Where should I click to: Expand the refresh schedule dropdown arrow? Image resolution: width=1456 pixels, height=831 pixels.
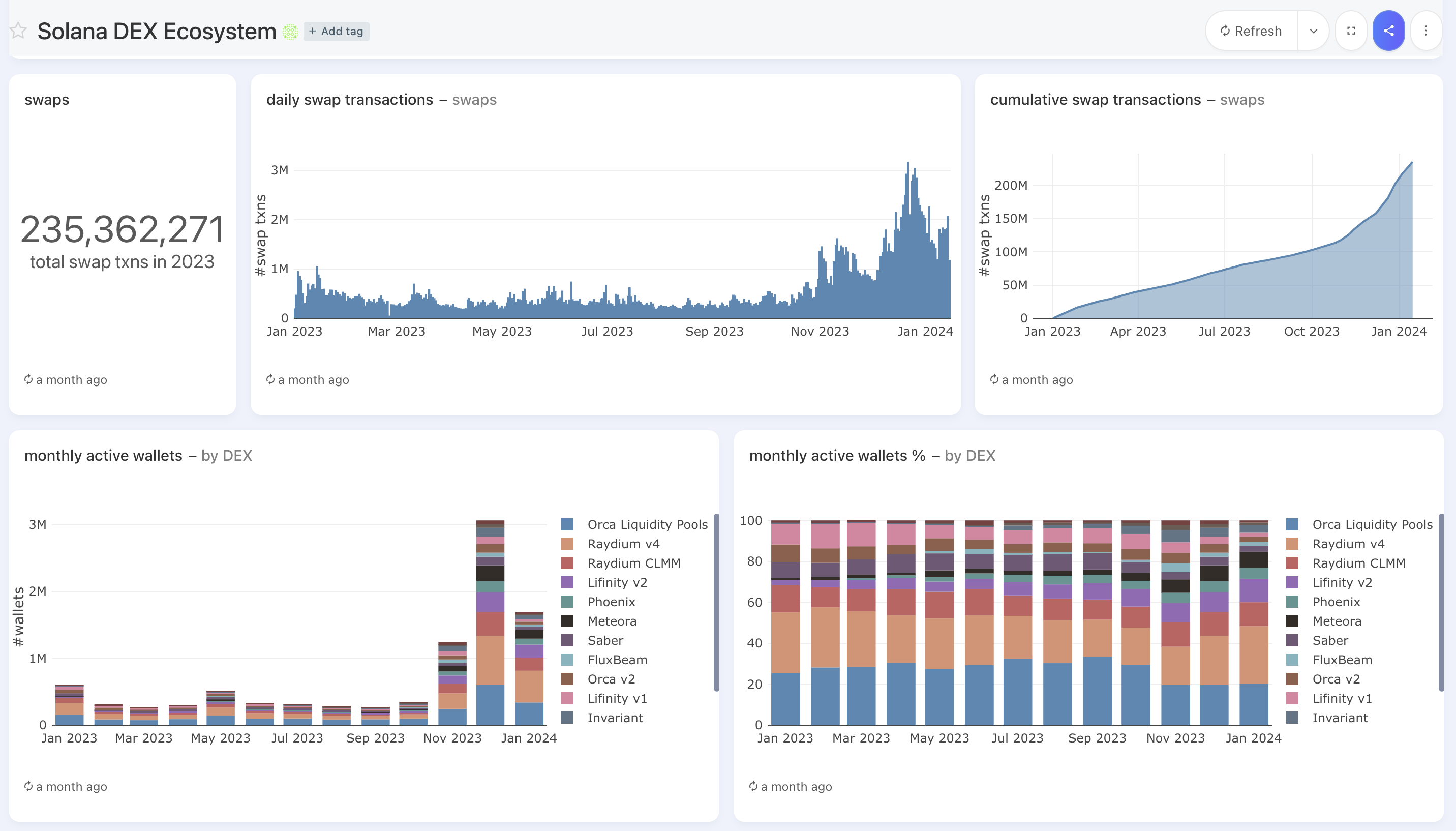(1313, 31)
